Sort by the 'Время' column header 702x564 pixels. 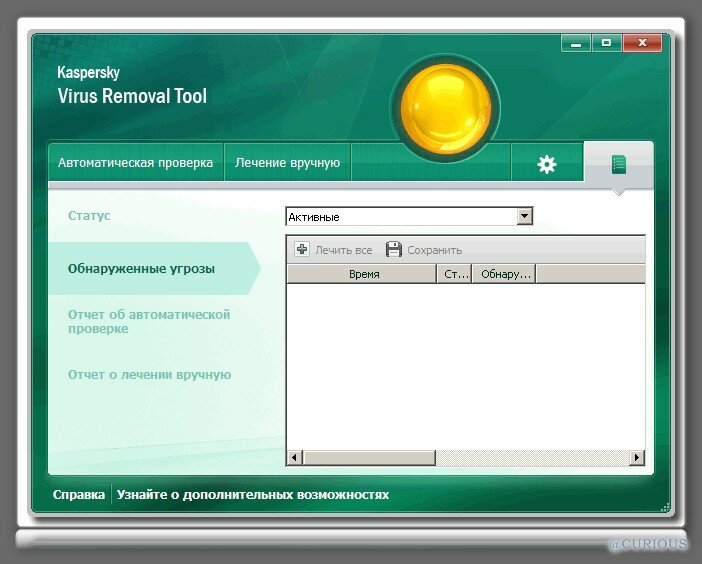(362, 274)
